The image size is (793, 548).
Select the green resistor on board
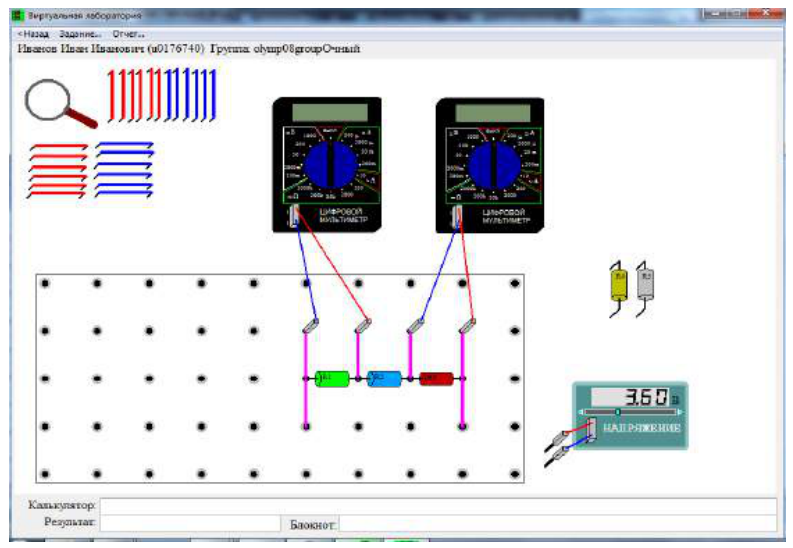[x=332, y=379]
